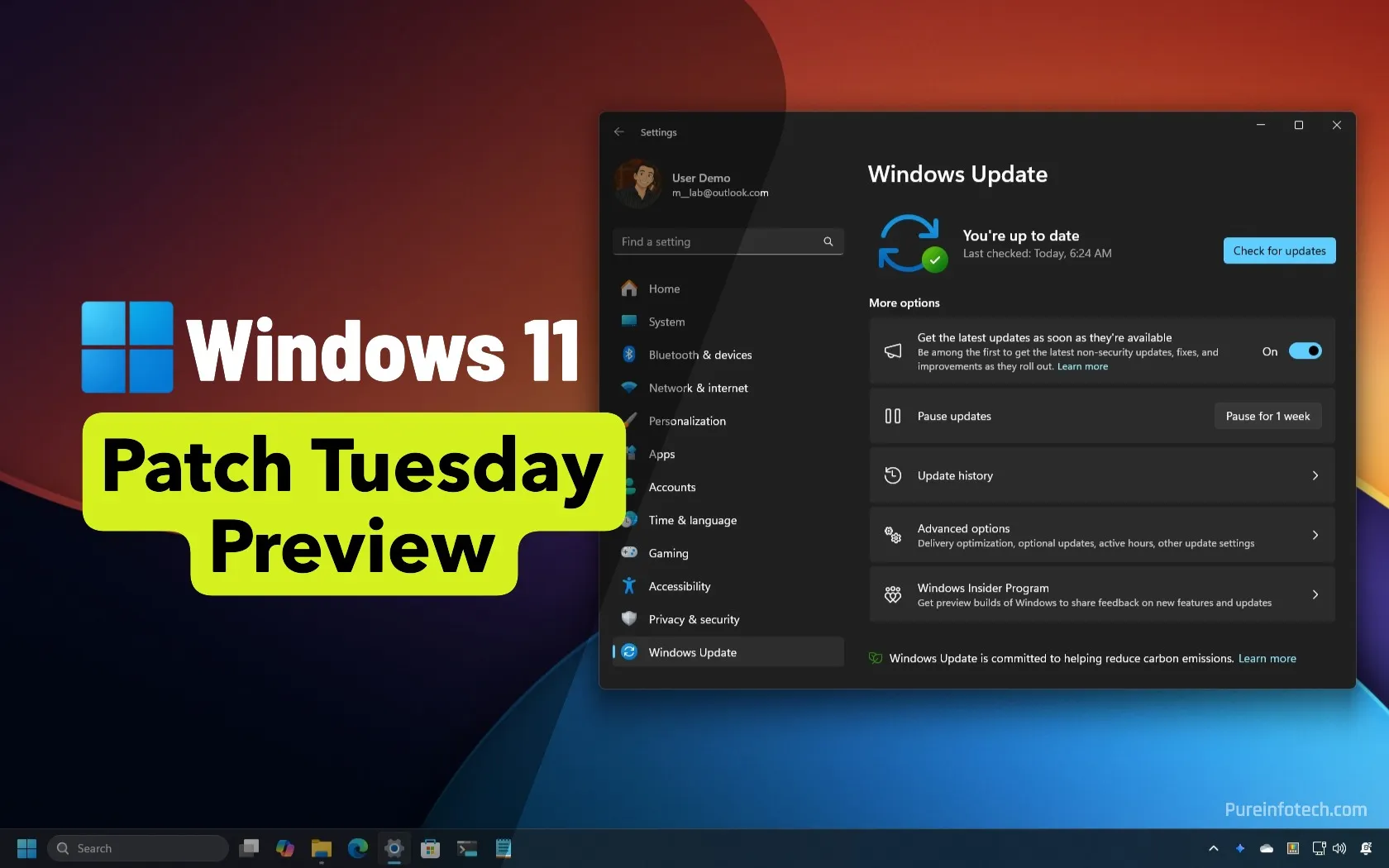Go to Network & internet settings
The height and width of the screenshot is (868, 1389).
click(728, 388)
